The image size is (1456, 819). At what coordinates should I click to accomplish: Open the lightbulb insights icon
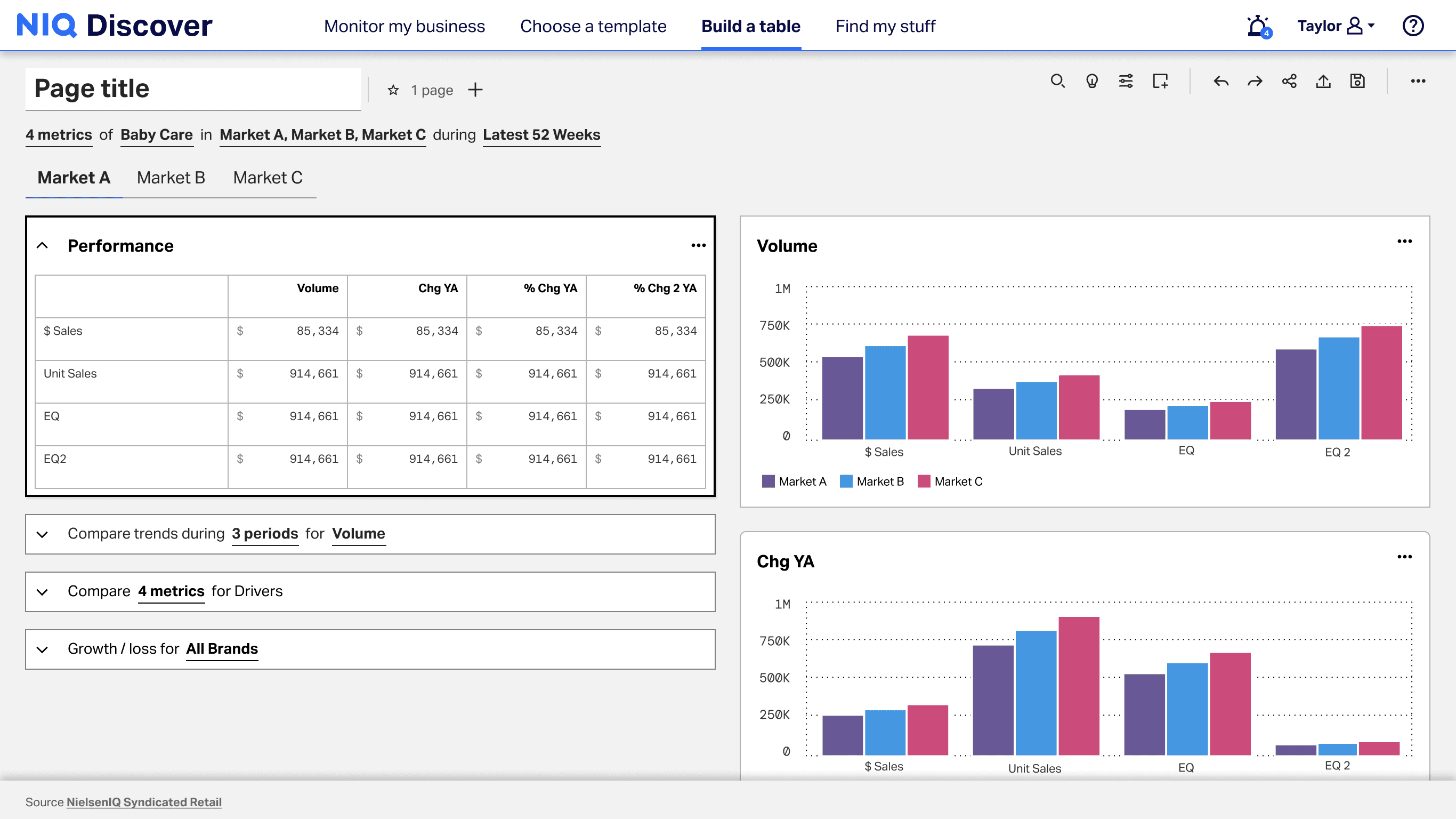click(x=1091, y=82)
